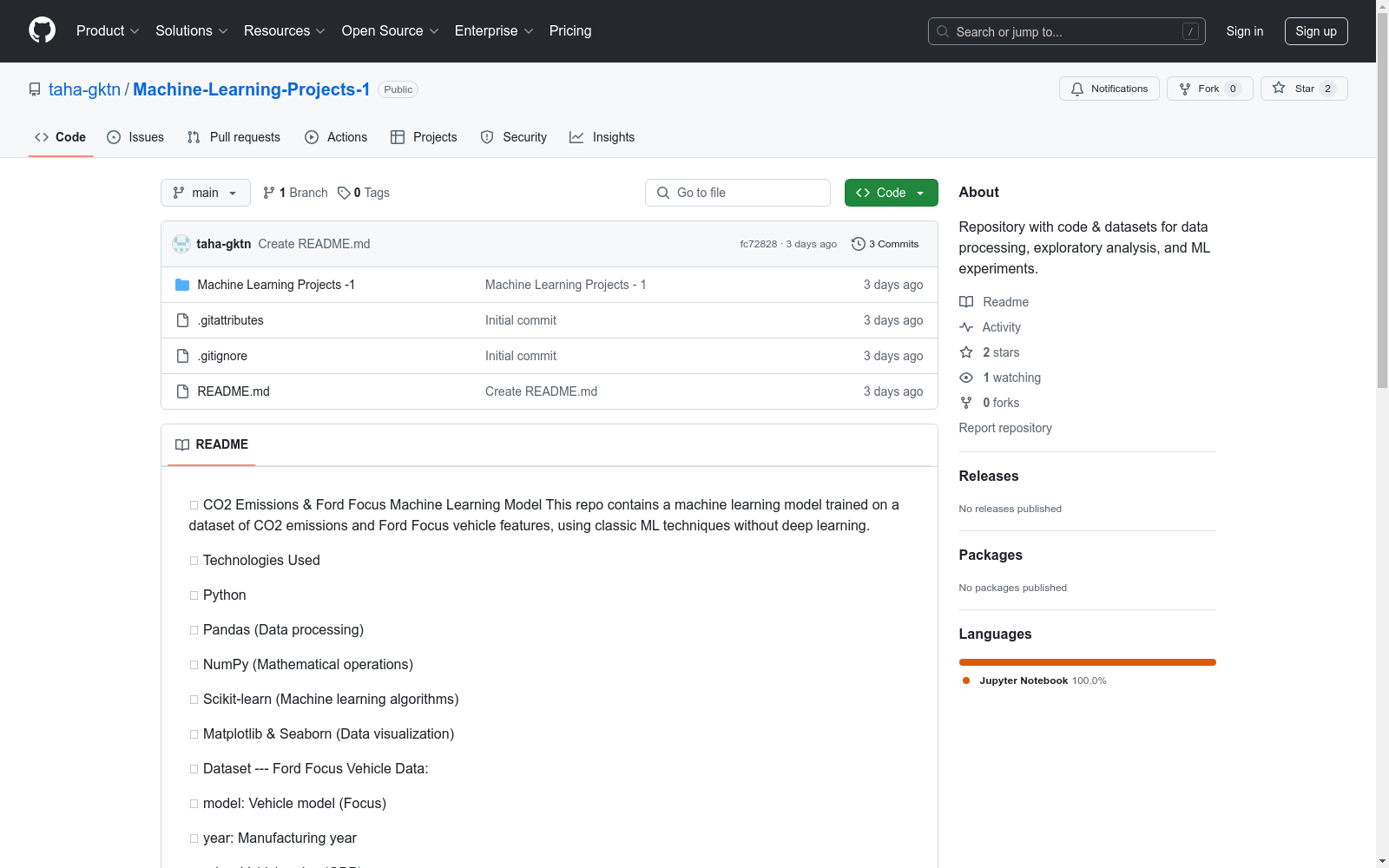Viewport: 1389px width, 868px height.
Task: Expand the Product menu
Action: [x=108, y=30]
